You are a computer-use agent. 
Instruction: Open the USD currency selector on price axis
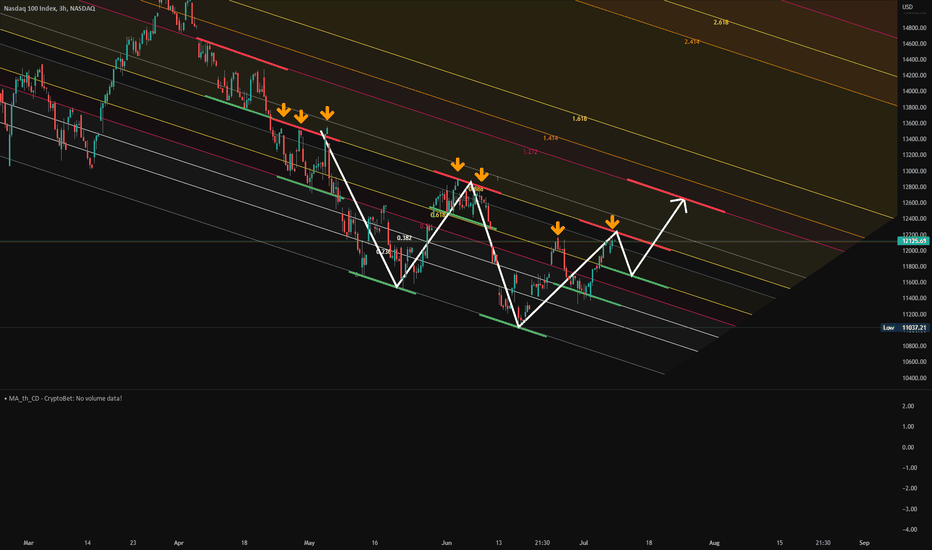point(907,7)
